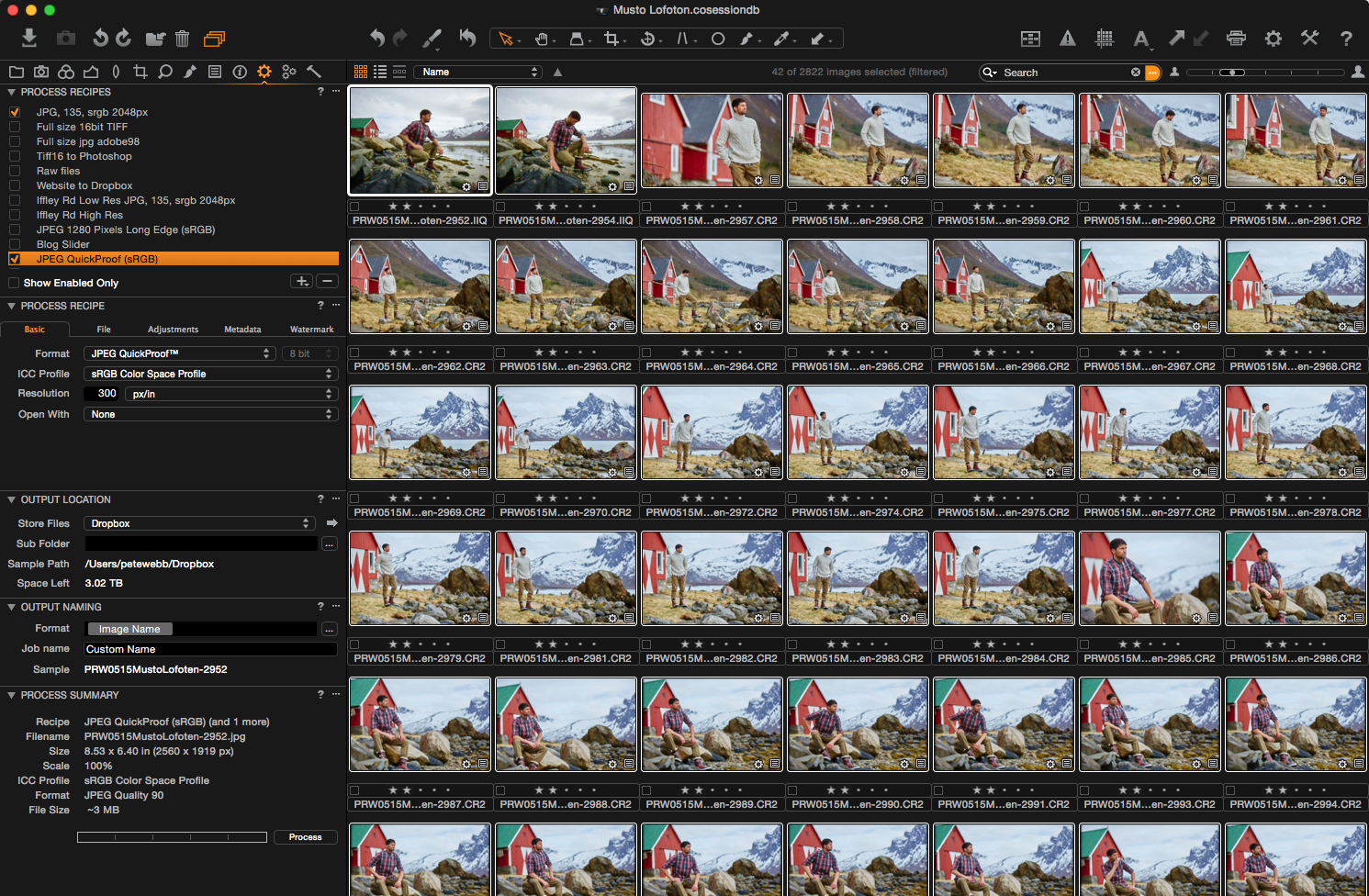Rotate image right with the clockwise icon
1369x896 pixels.
coord(124,38)
